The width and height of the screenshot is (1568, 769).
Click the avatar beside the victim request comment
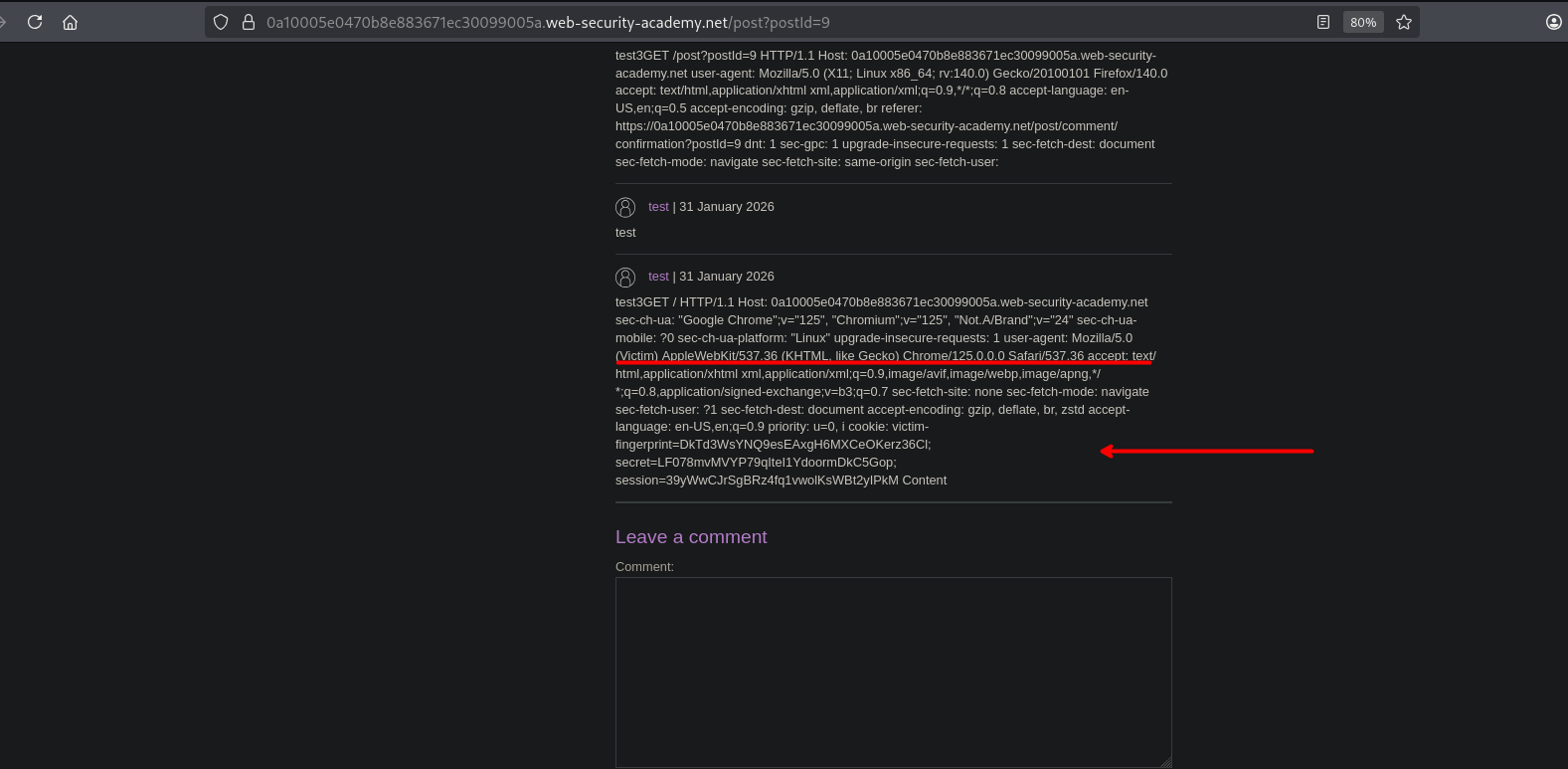625,277
